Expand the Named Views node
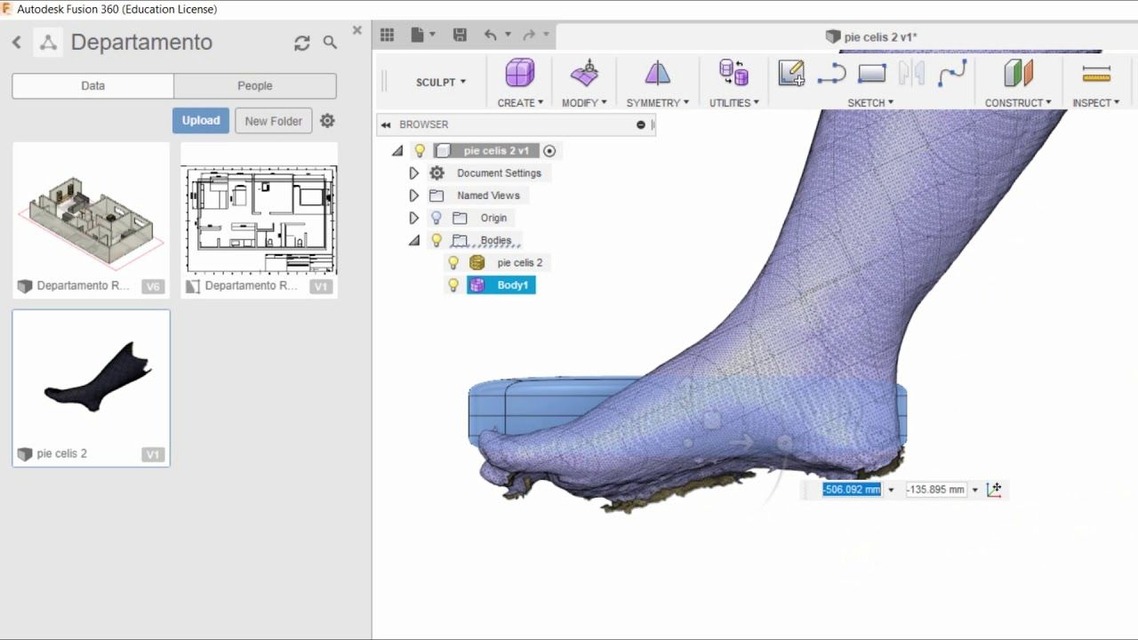Screen dimensions: 1138x640 [414, 196]
